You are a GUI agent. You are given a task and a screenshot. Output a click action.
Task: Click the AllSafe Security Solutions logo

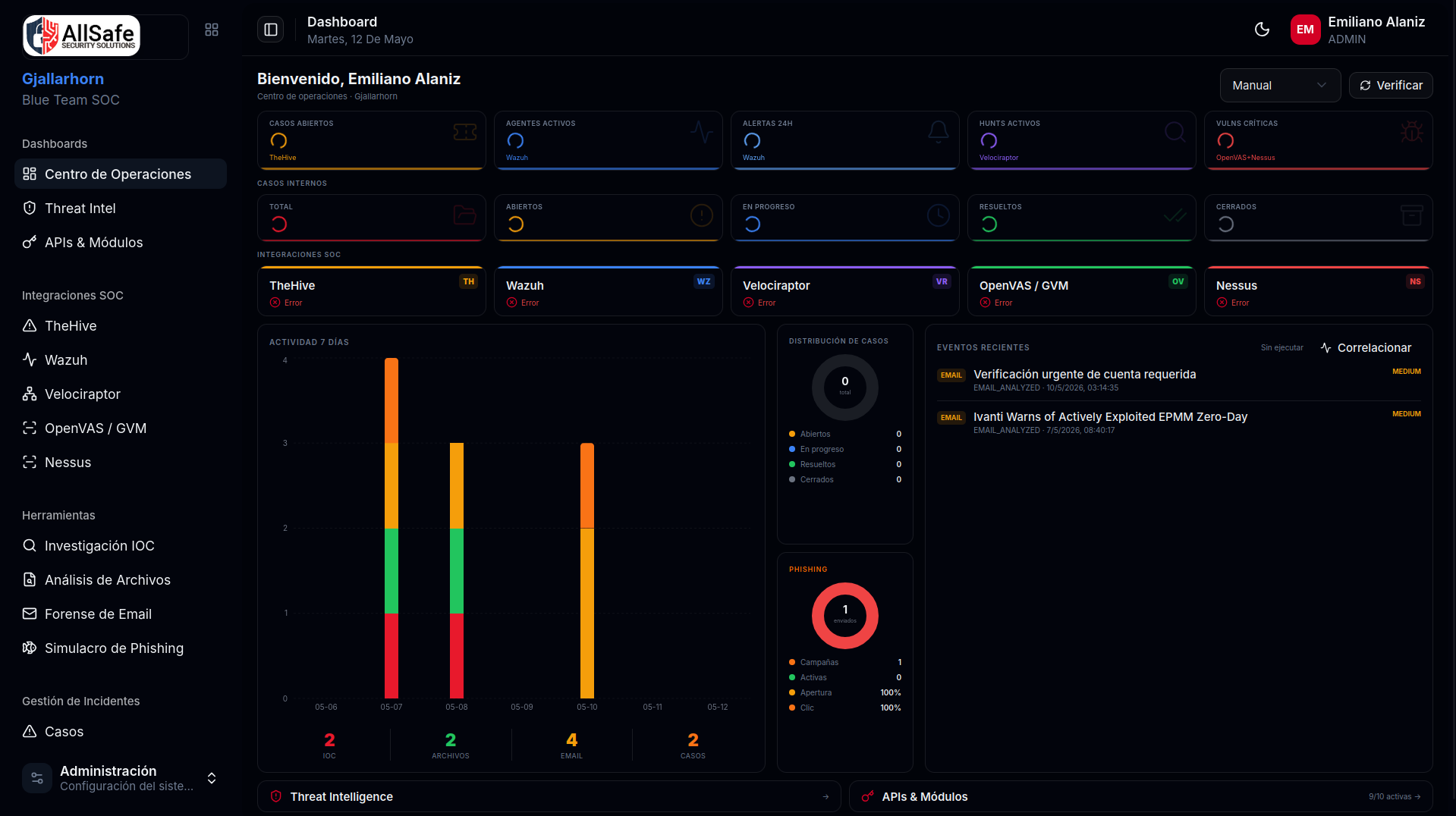(81, 36)
